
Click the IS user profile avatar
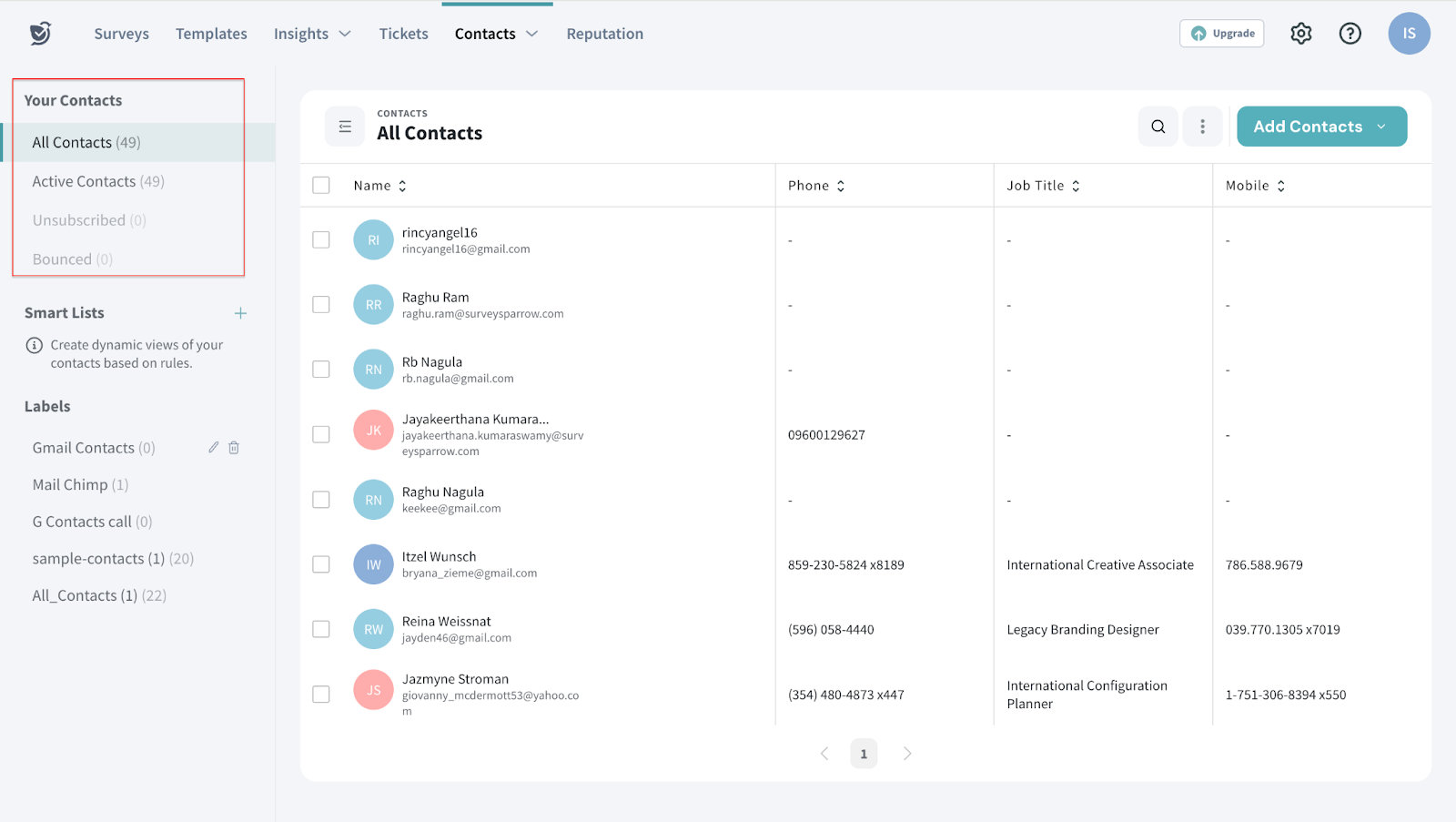tap(1408, 34)
